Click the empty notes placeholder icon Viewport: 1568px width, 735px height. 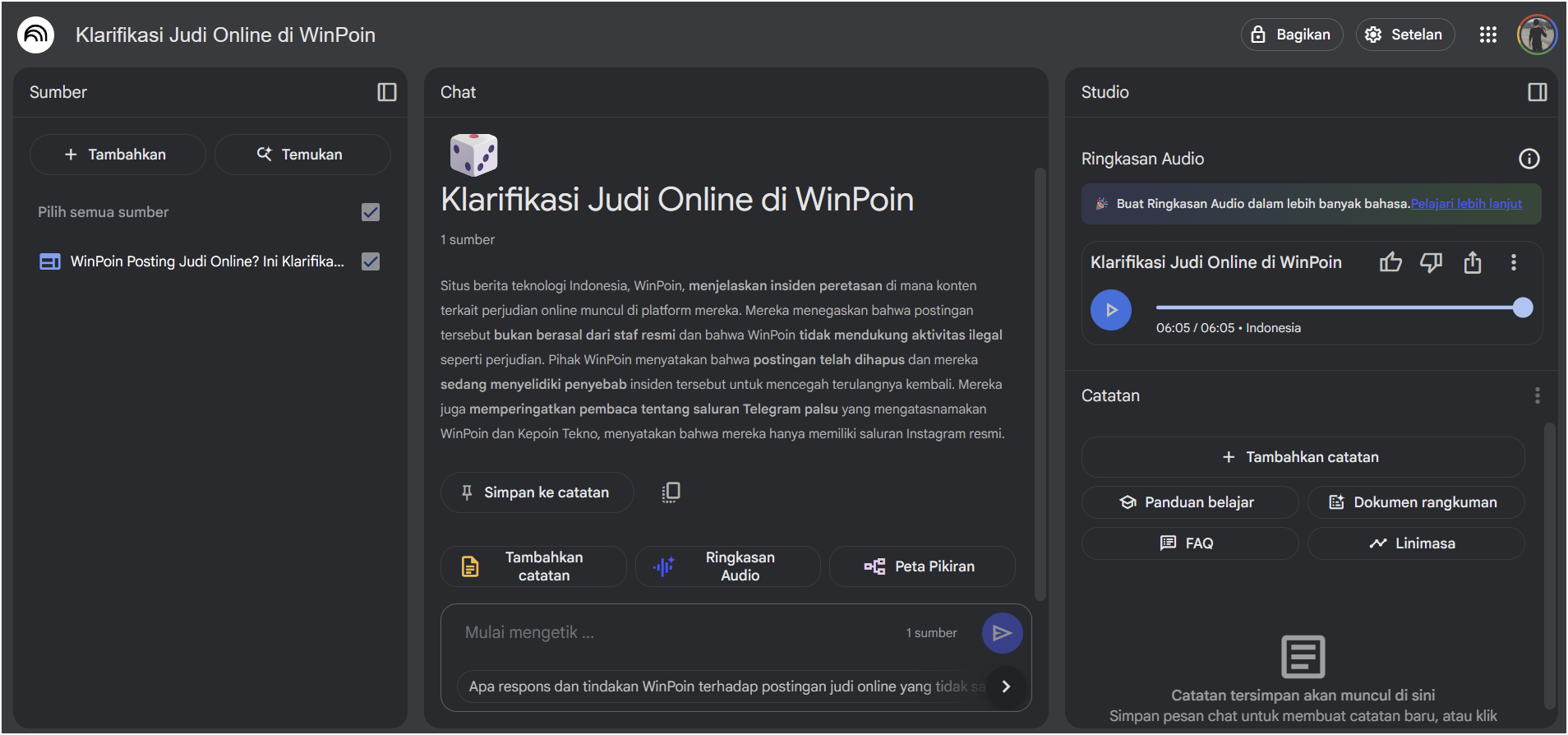[x=1303, y=657]
